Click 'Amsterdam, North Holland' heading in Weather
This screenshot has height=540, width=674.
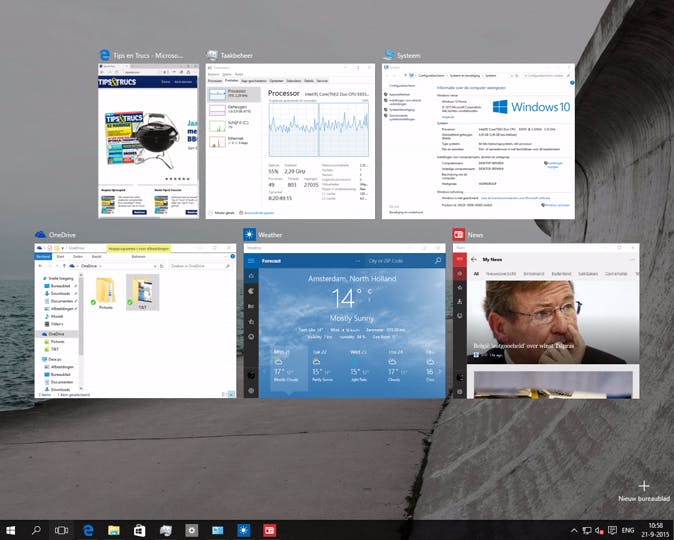pyautogui.click(x=352, y=278)
